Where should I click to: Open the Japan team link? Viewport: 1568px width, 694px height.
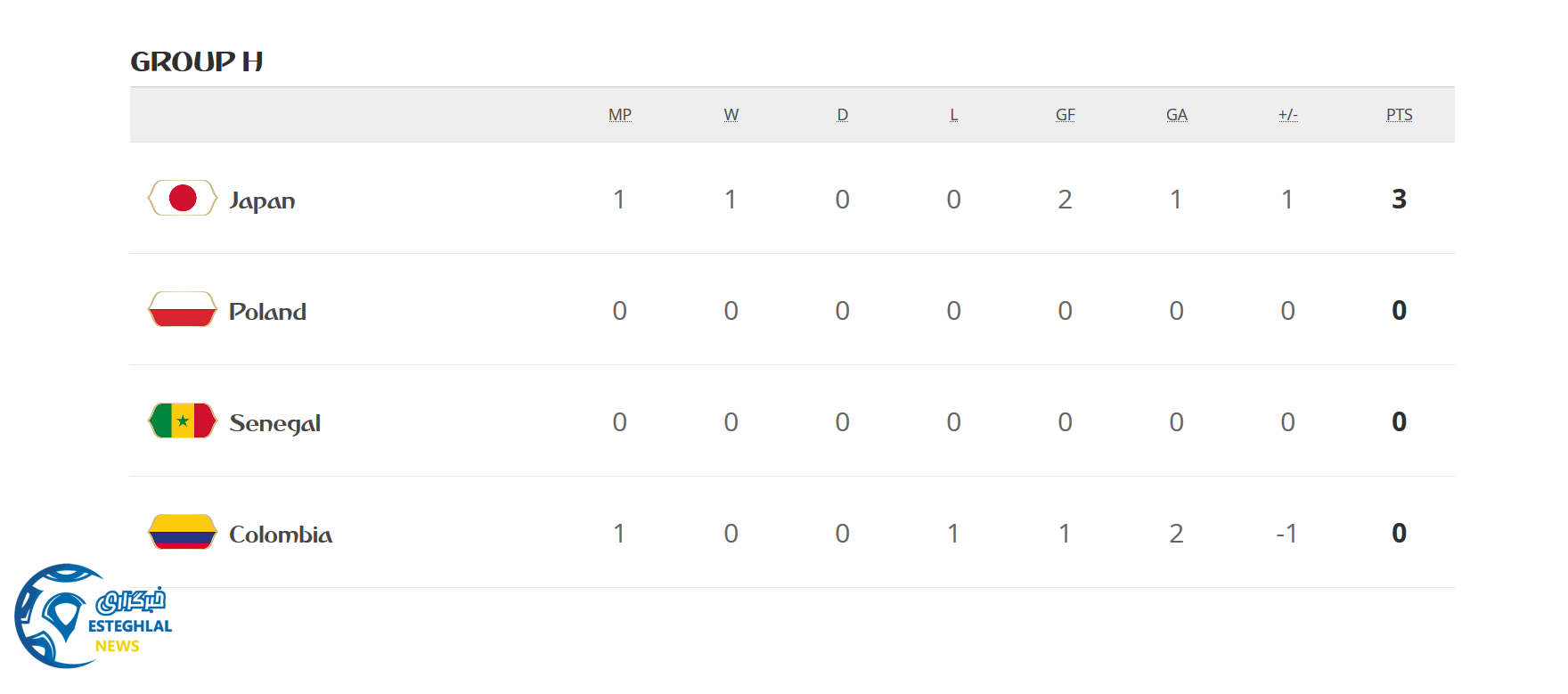[262, 200]
